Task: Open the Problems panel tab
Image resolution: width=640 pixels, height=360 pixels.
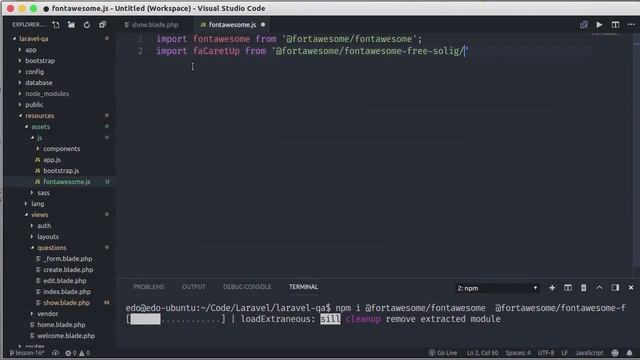Action: pyautogui.click(x=149, y=287)
